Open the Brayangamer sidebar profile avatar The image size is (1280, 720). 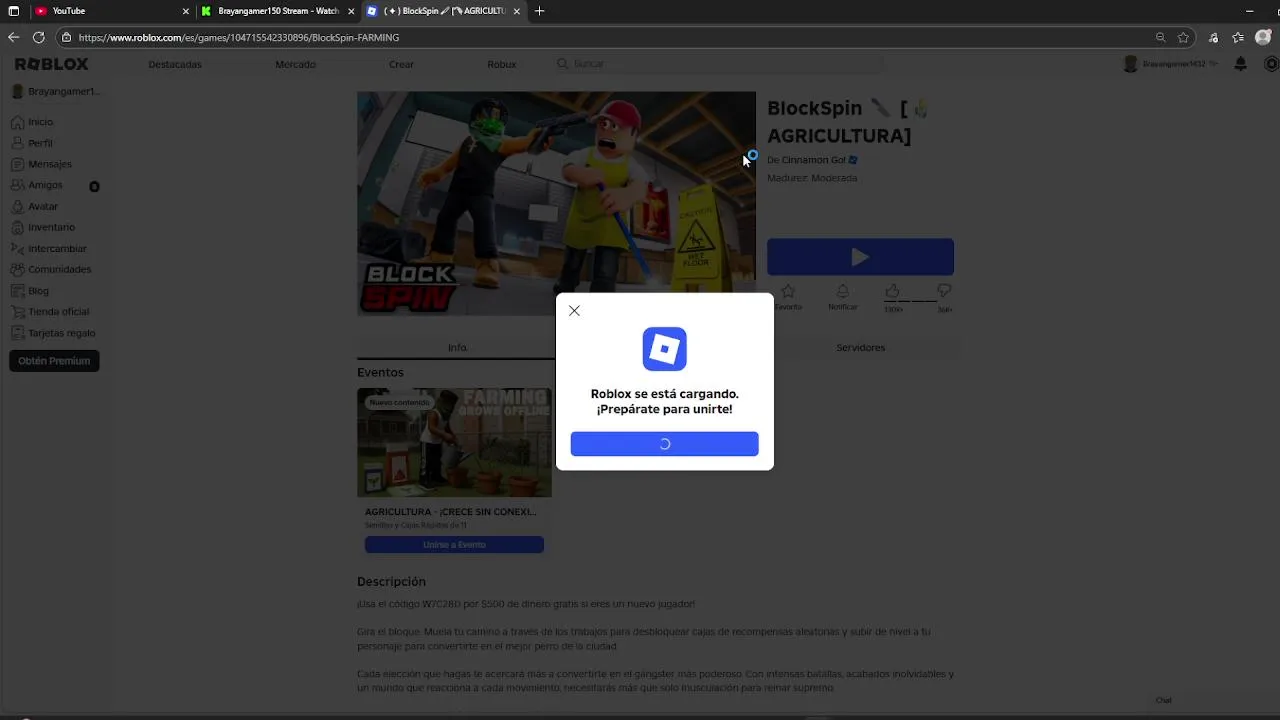pyautogui.click(x=17, y=91)
